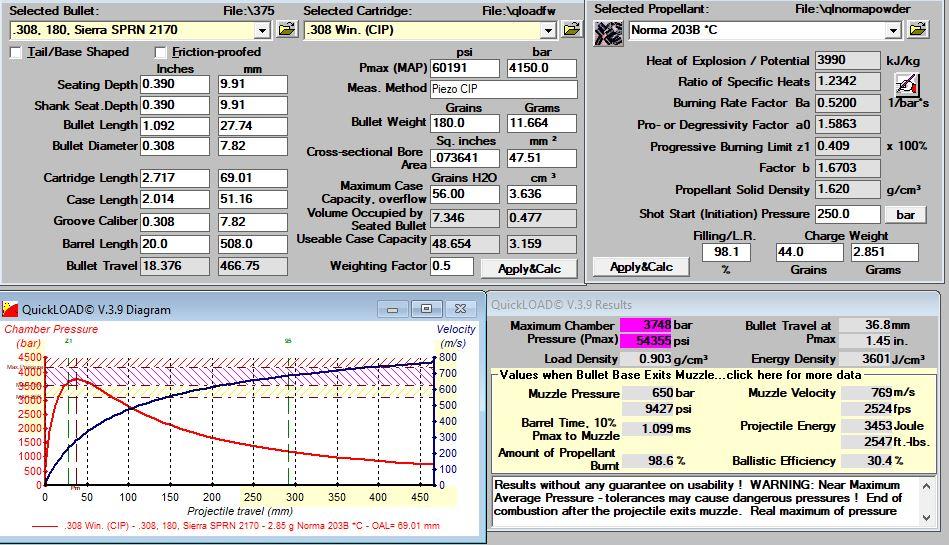
Task: Click Maximum Chamber Pressure 54355 psi value
Action: [646, 340]
